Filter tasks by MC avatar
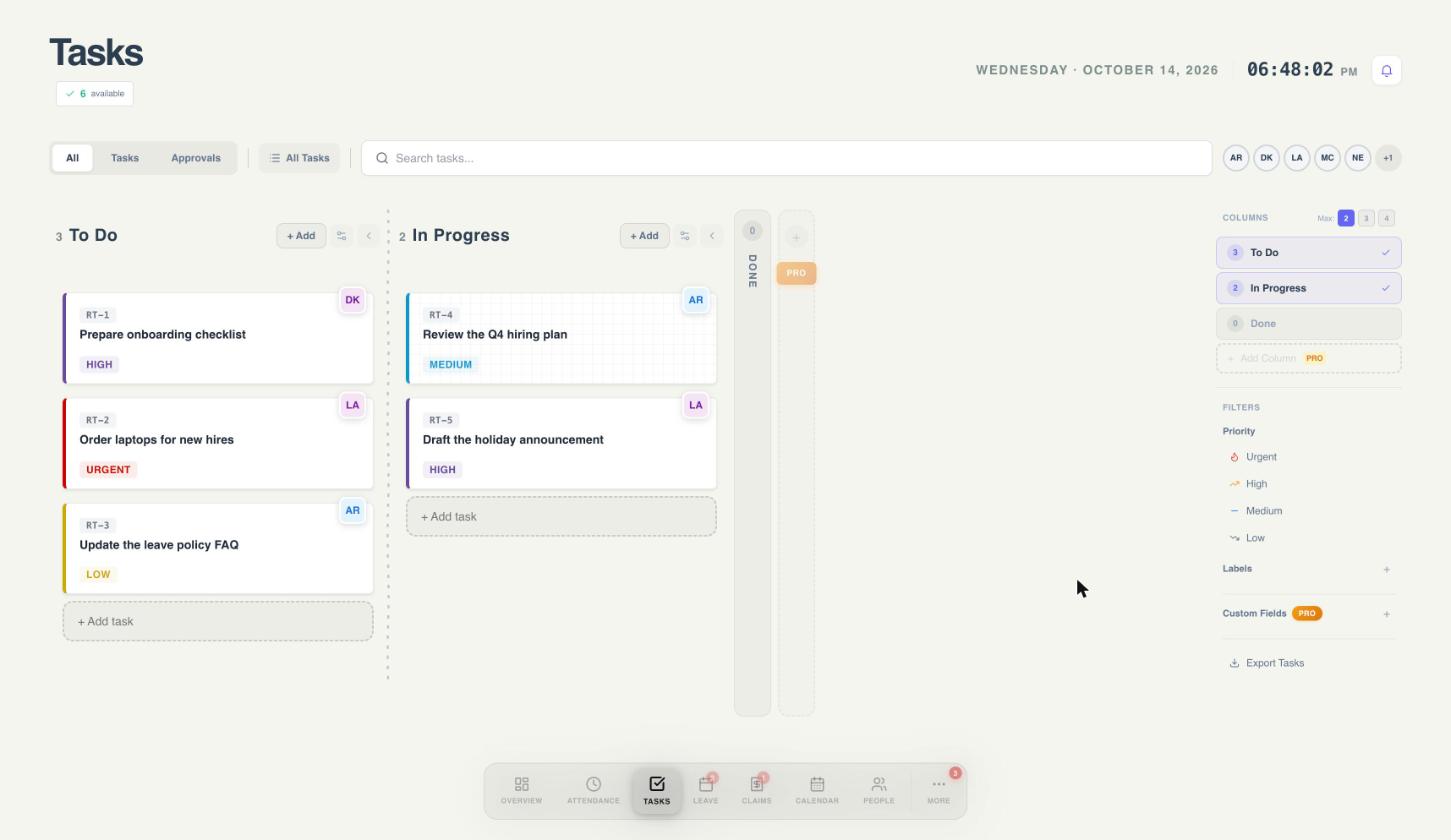1451x840 pixels. [1327, 158]
